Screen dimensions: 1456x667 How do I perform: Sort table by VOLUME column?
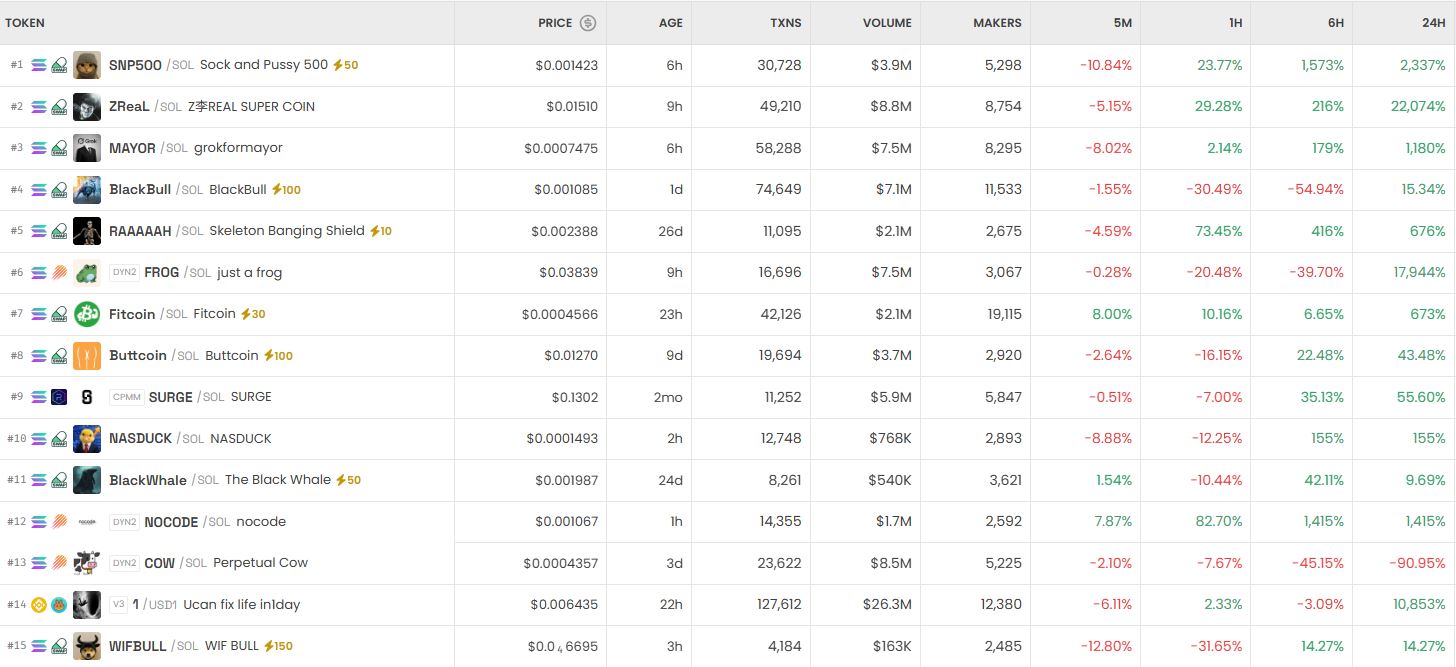tap(887, 23)
